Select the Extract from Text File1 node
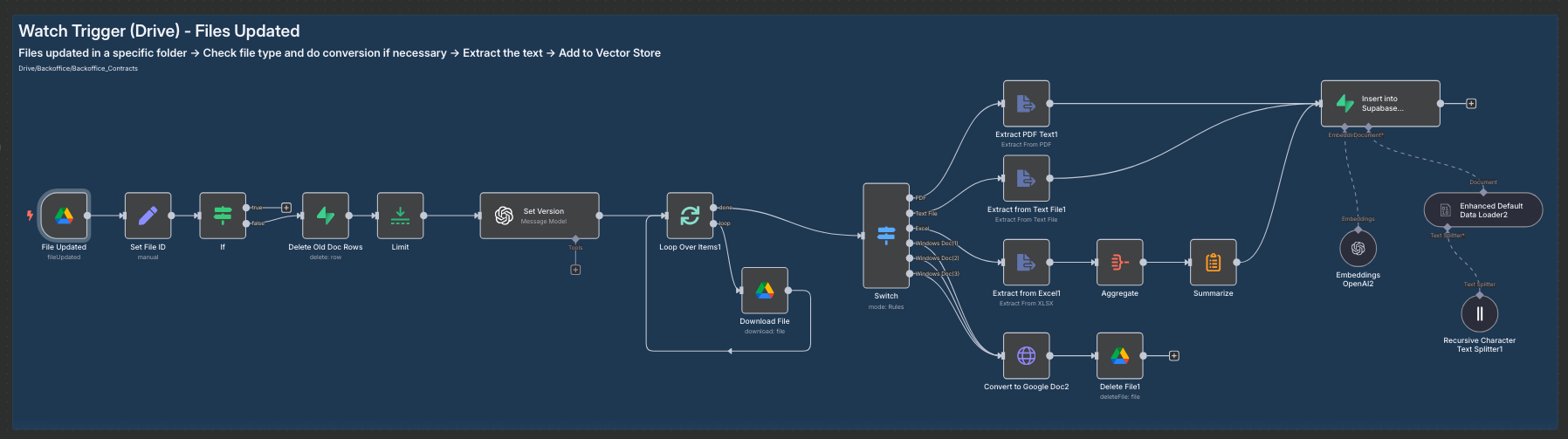The width and height of the screenshot is (1568, 439). (x=1027, y=178)
